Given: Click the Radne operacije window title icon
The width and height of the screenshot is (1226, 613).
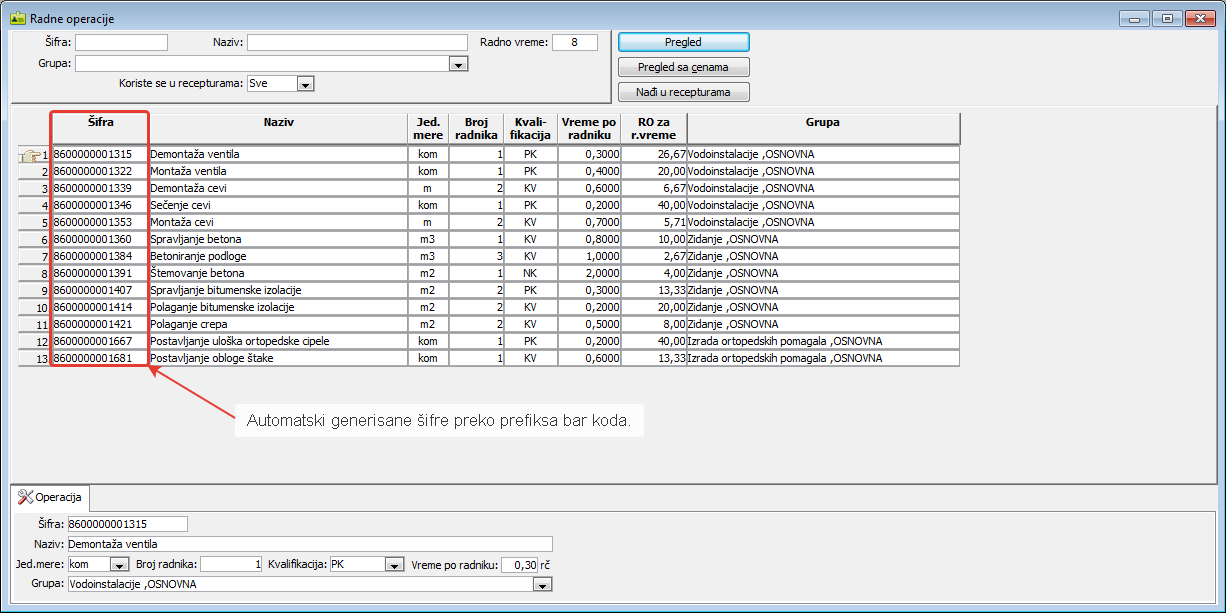Looking at the screenshot, I should [x=17, y=18].
